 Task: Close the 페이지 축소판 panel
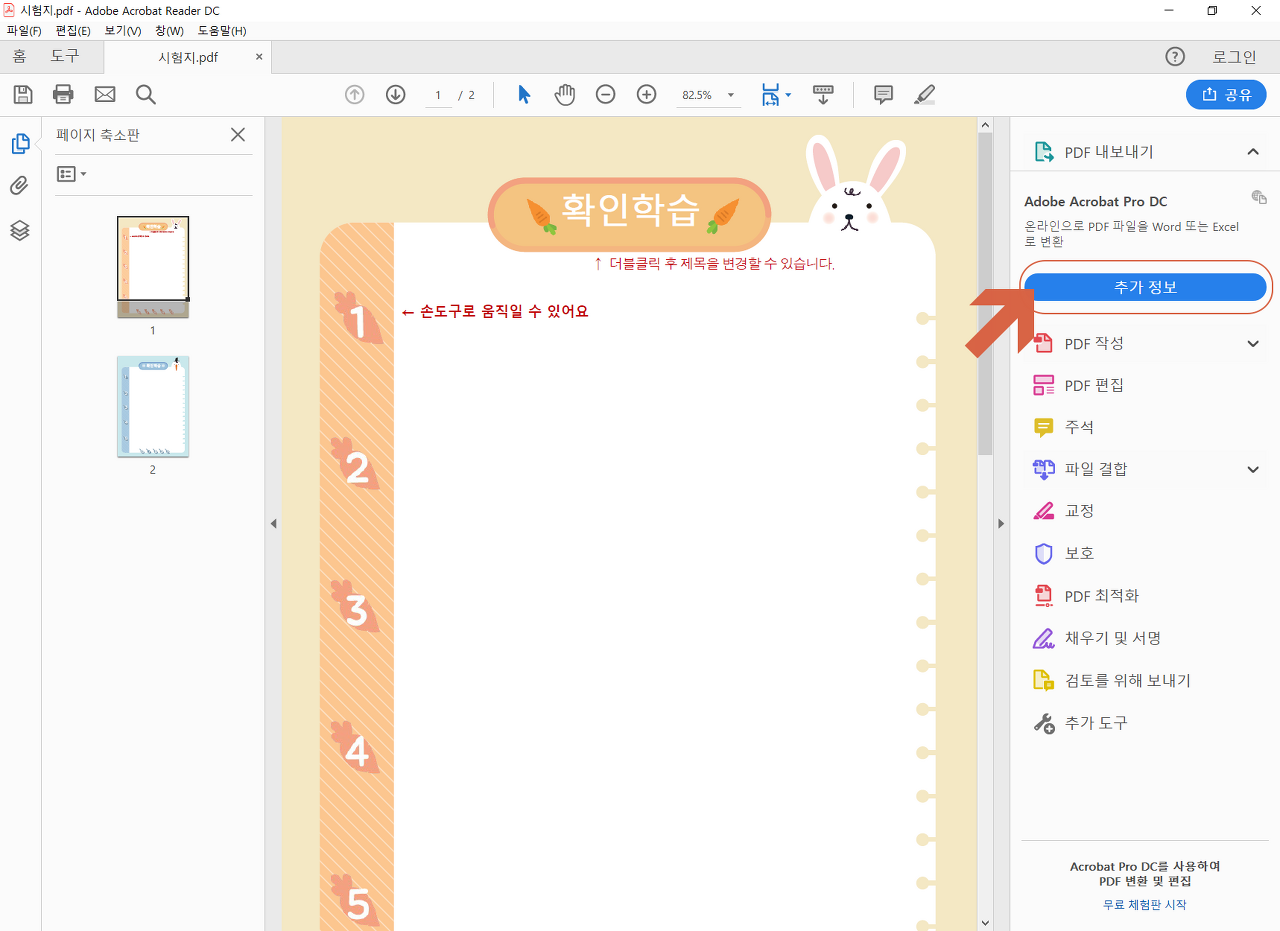click(x=238, y=135)
